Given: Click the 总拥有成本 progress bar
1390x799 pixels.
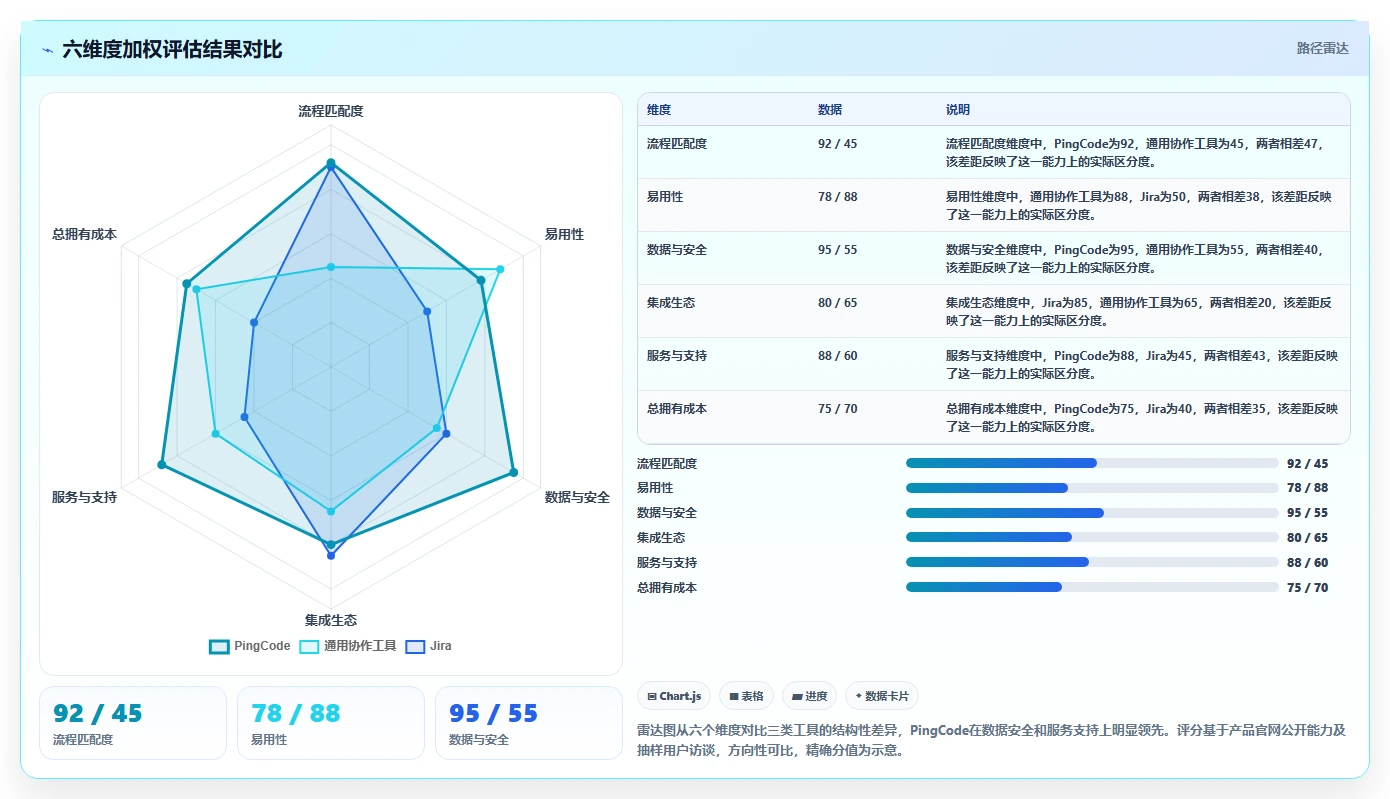Looking at the screenshot, I should (1092, 587).
